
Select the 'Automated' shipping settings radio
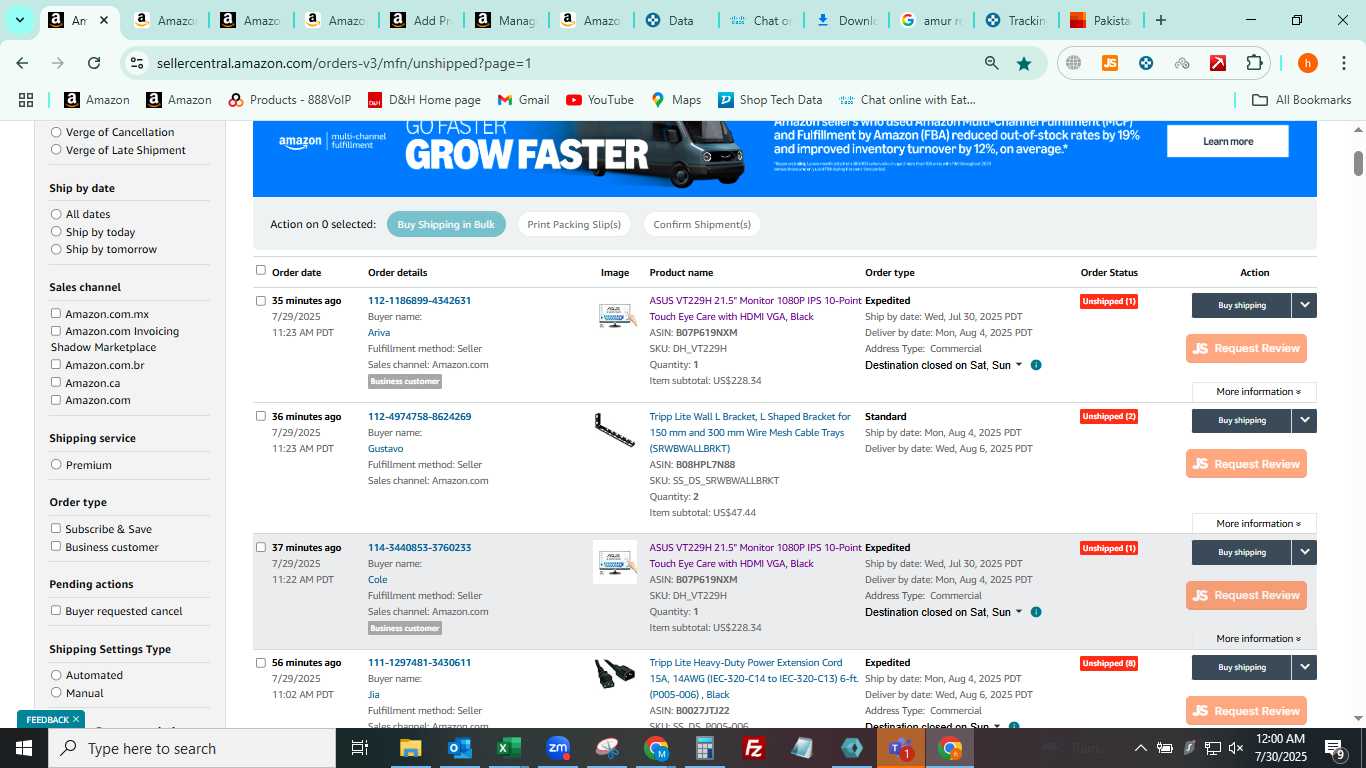point(56,675)
